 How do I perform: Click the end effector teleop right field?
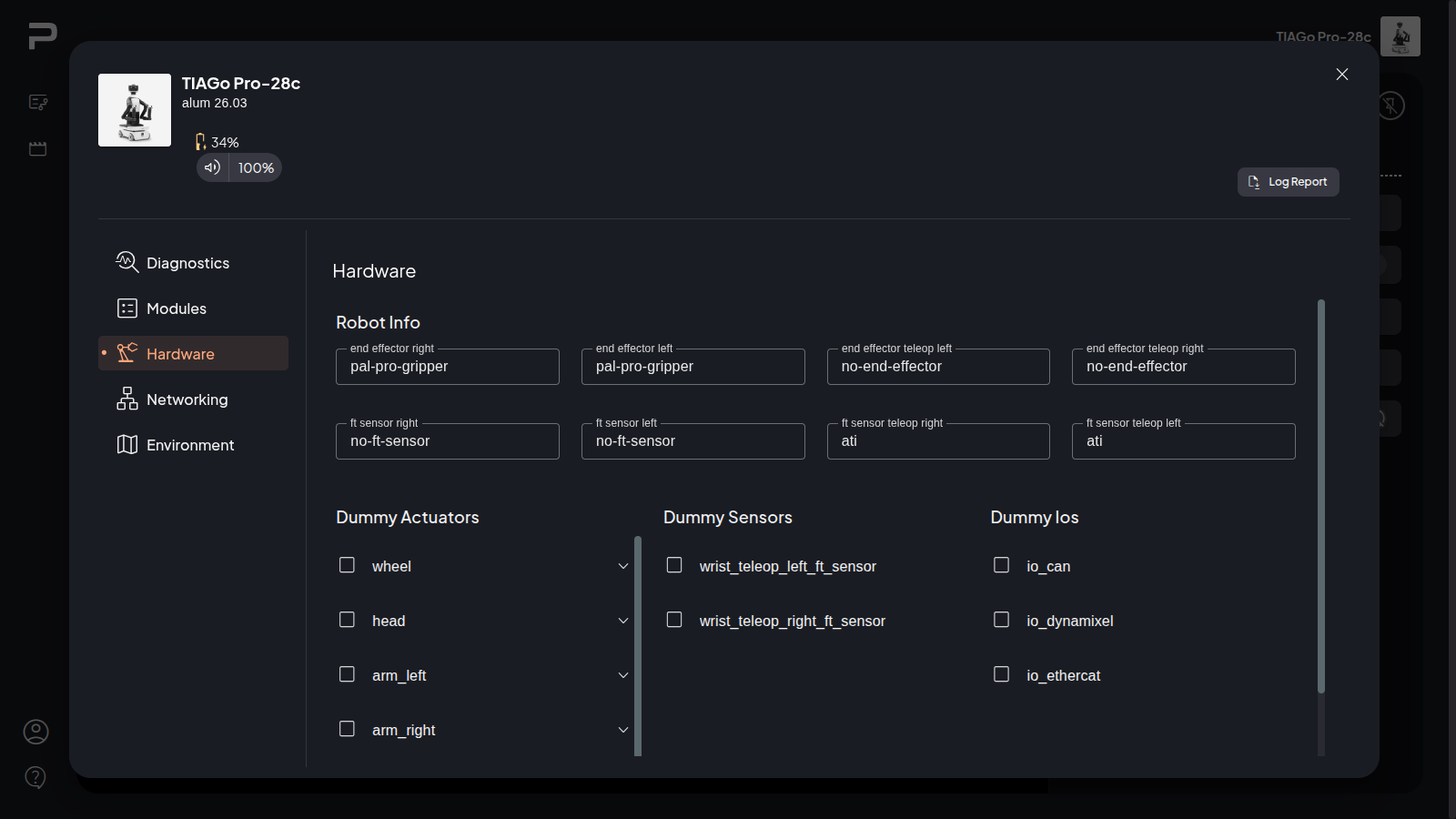coord(1184,366)
